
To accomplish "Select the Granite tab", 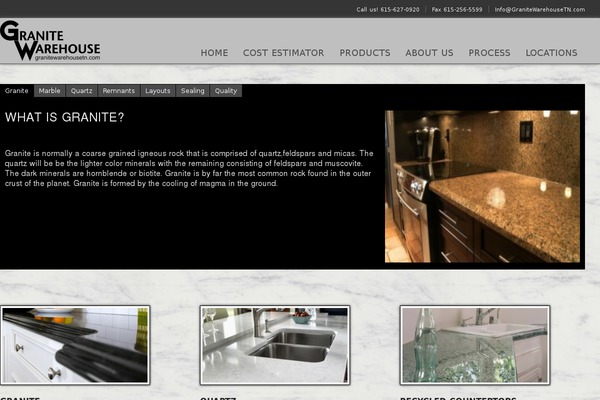I will point(17,91).
